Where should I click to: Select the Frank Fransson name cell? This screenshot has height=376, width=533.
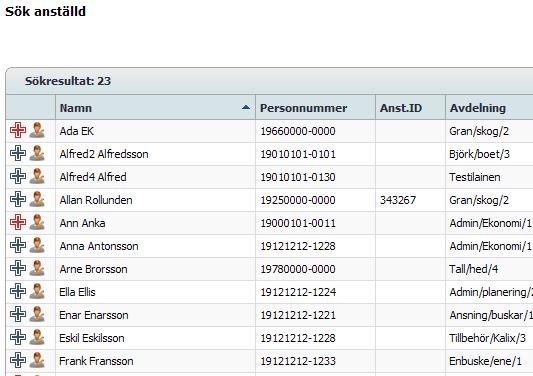155,361
